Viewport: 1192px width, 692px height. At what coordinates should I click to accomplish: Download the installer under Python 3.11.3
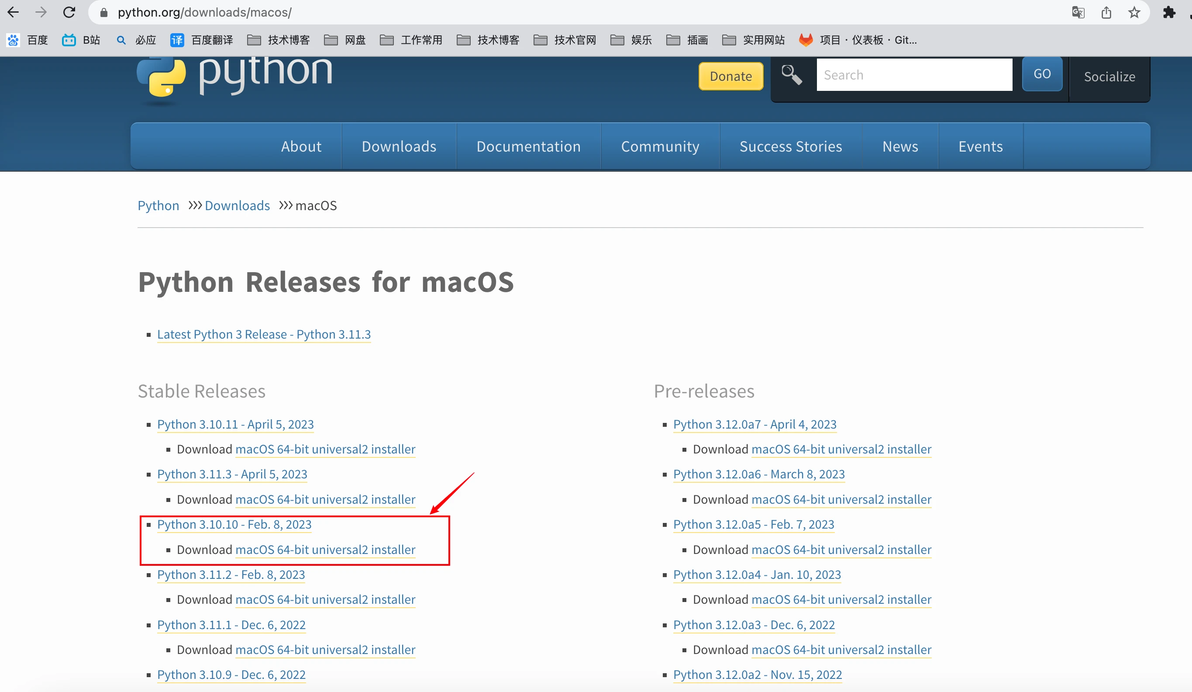[x=325, y=500]
